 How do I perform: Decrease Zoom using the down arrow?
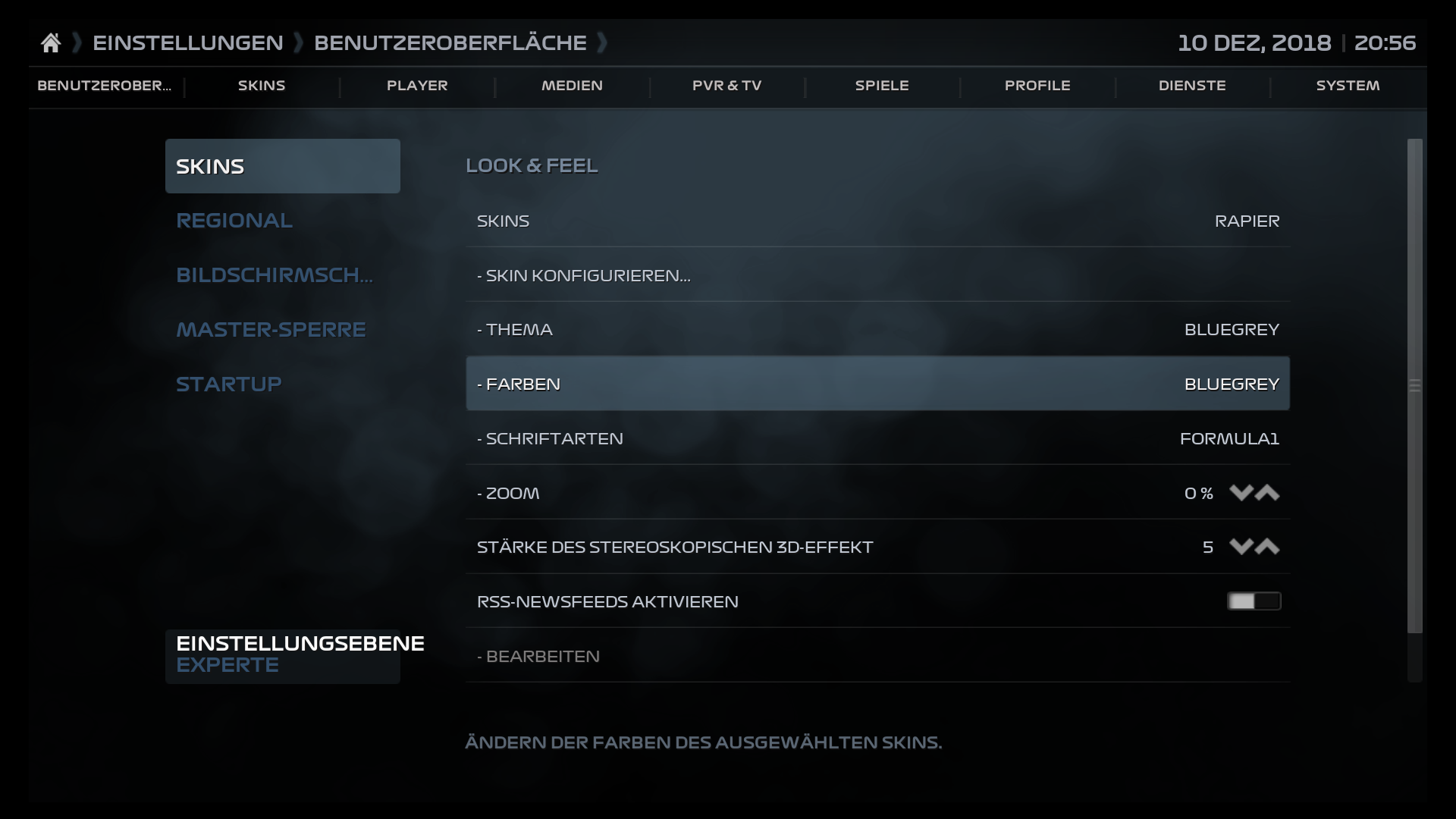[x=1241, y=493]
